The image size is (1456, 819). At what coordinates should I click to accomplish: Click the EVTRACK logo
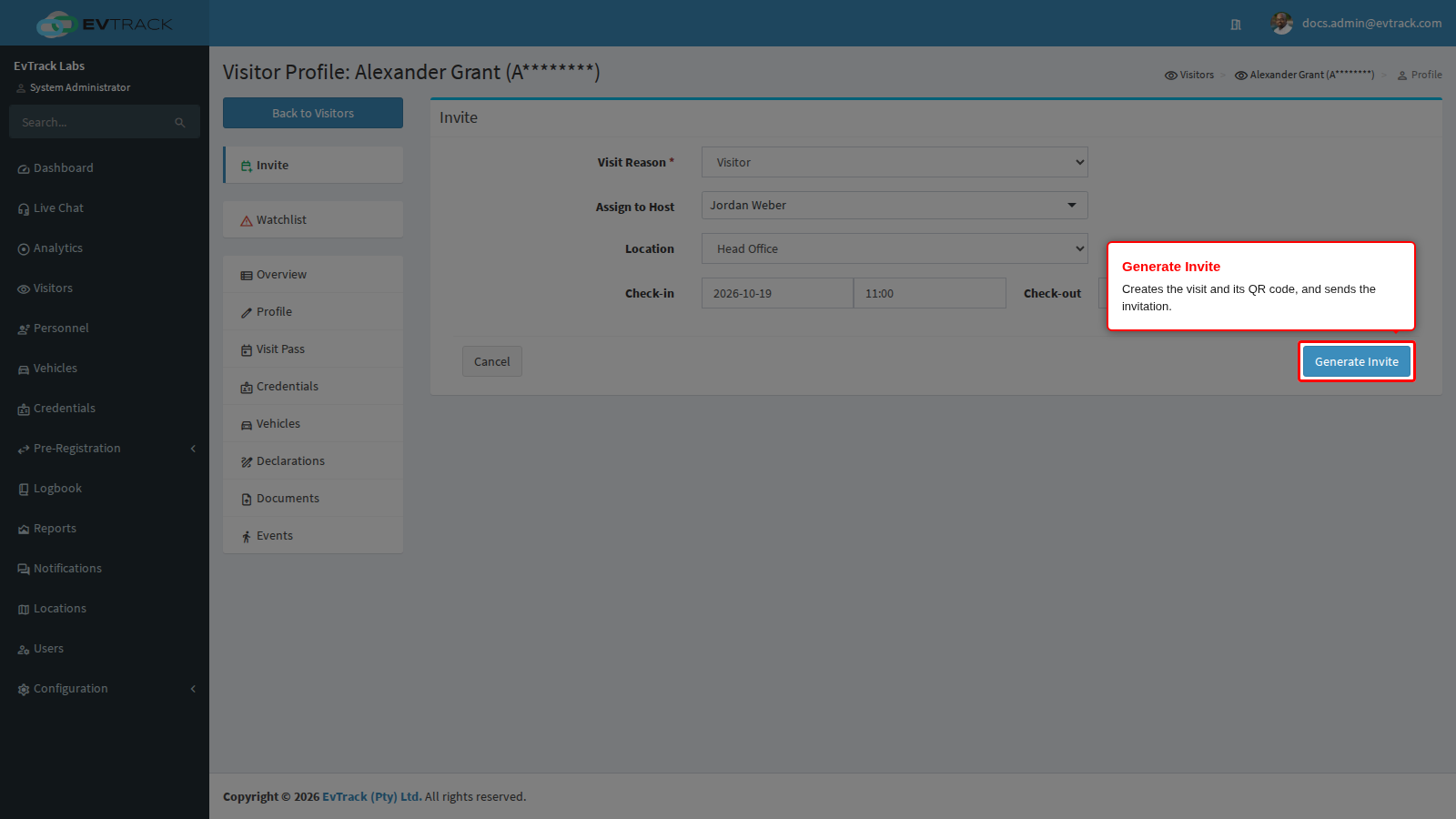pyautogui.click(x=105, y=24)
